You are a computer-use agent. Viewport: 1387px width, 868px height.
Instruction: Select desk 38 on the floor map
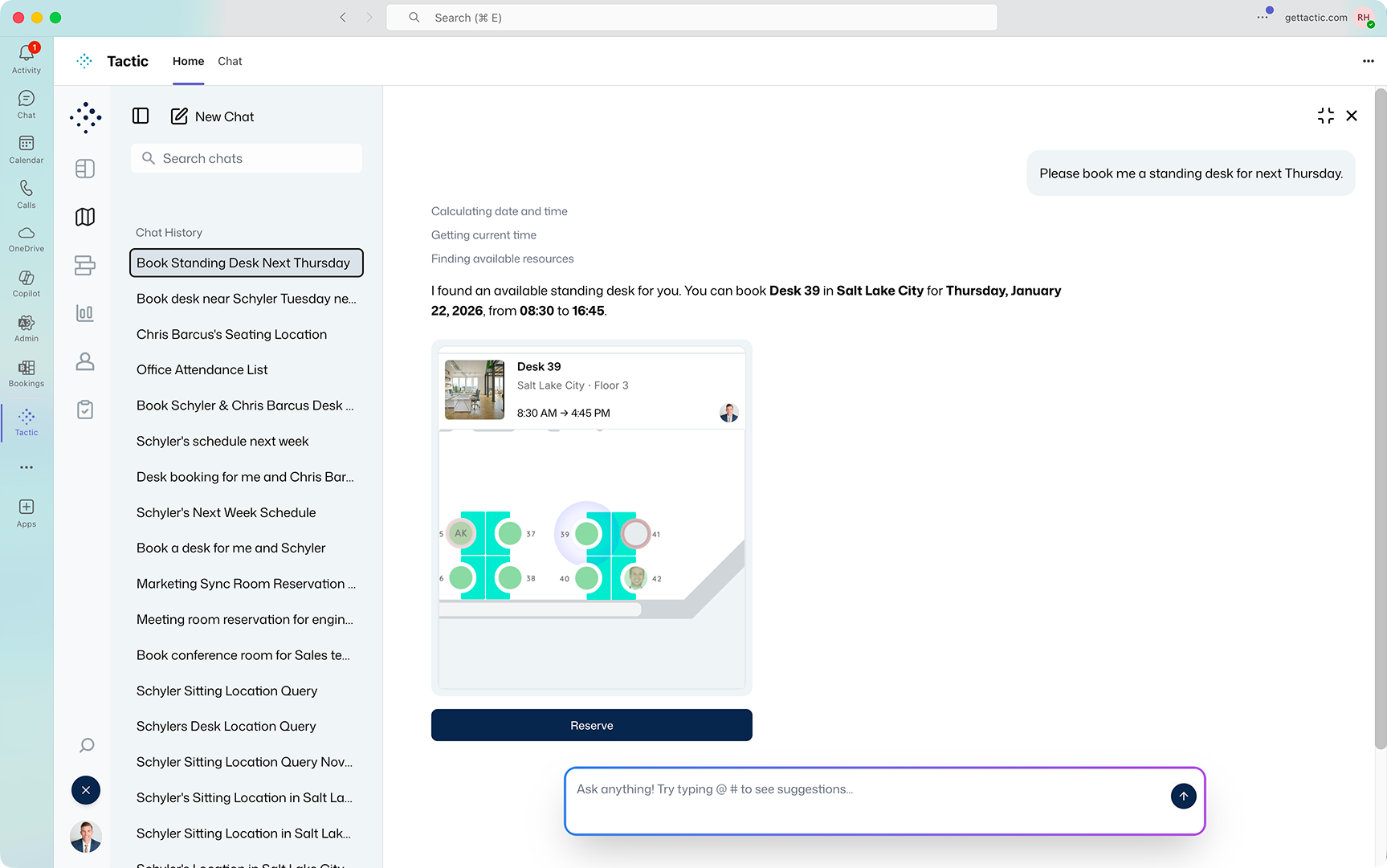pyautogui.click(x=509, y=577)
